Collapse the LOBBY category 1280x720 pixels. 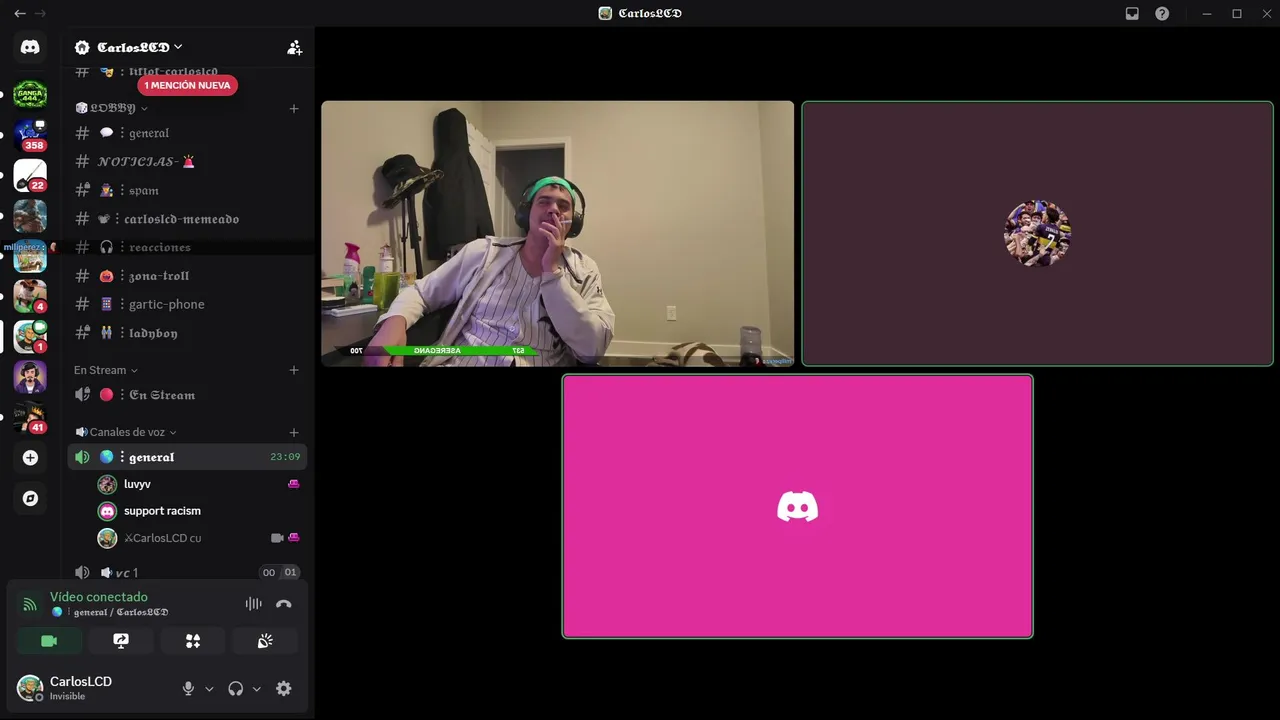click(112, 108)
